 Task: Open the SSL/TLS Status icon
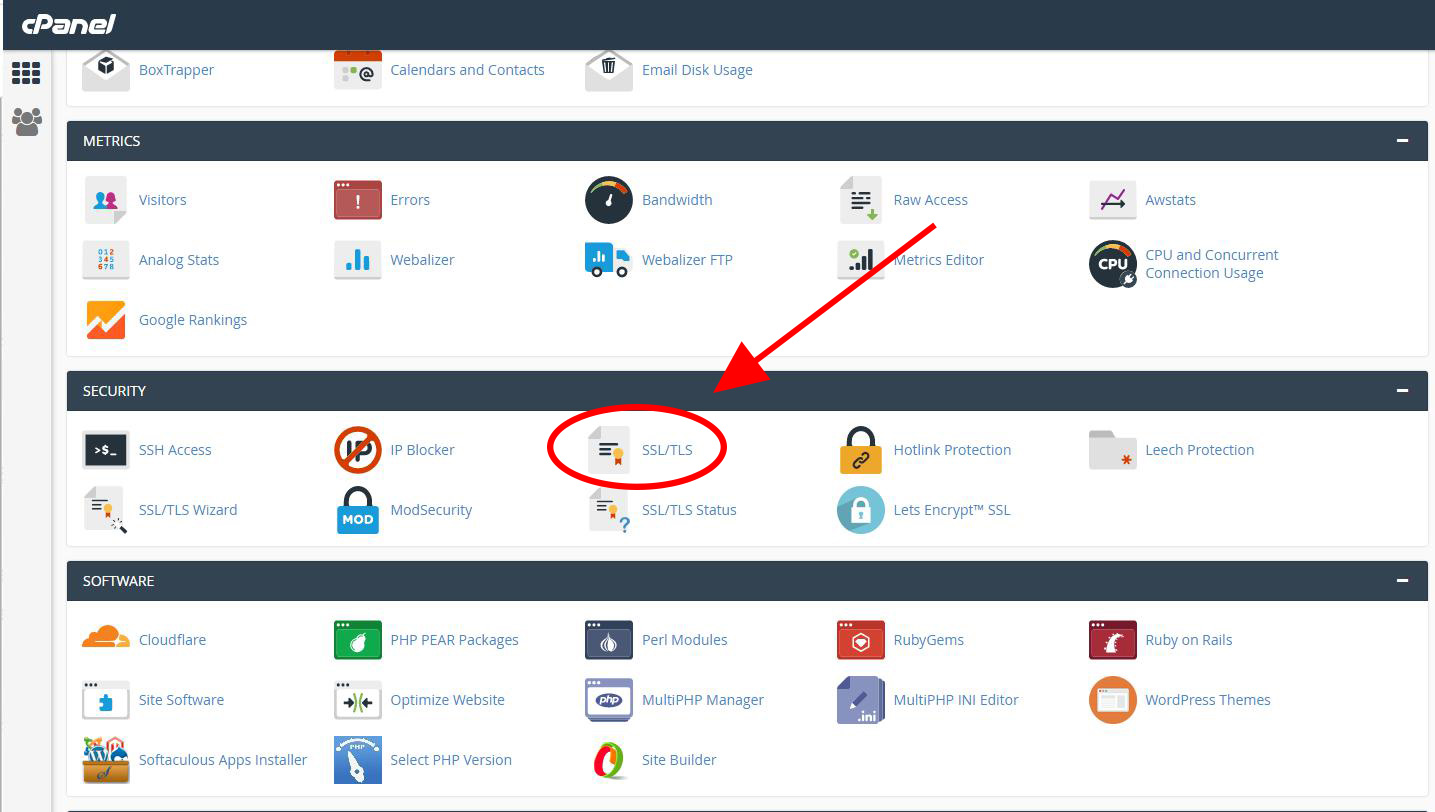[x=609, y=510]
